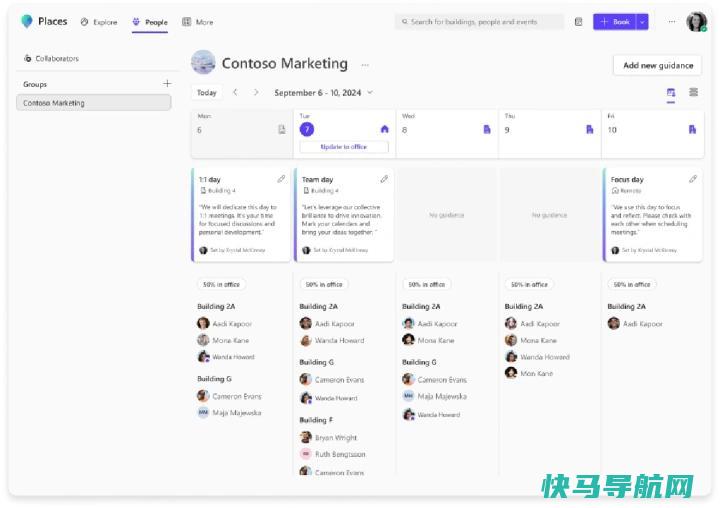Click Monday 50% in office badge
Viewport: 720px width, 508px height.
(x=221, y=284)
